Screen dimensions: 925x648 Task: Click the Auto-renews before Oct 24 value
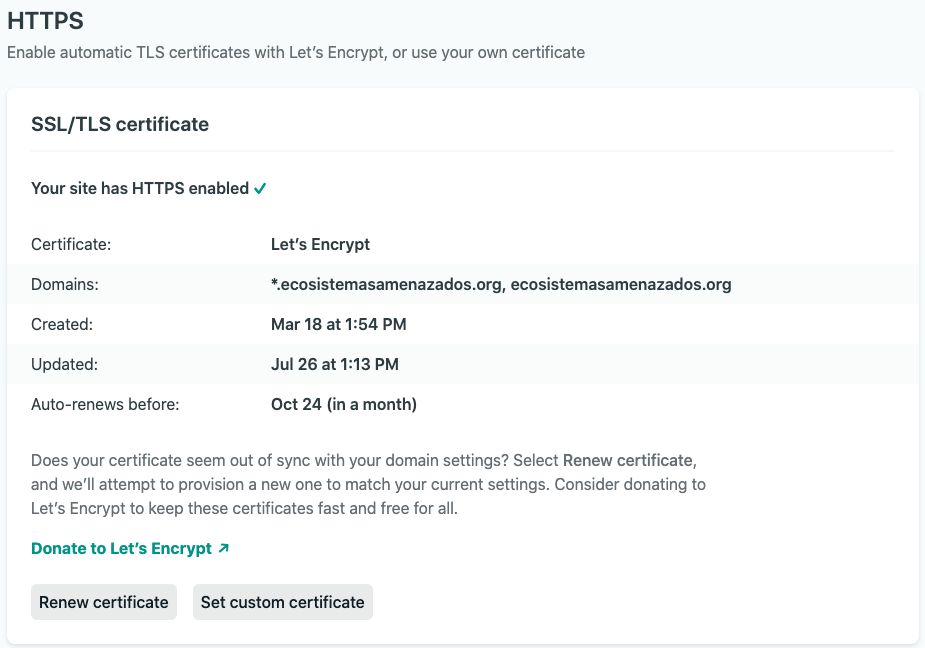pyautogui.click(x=344, y=404)
